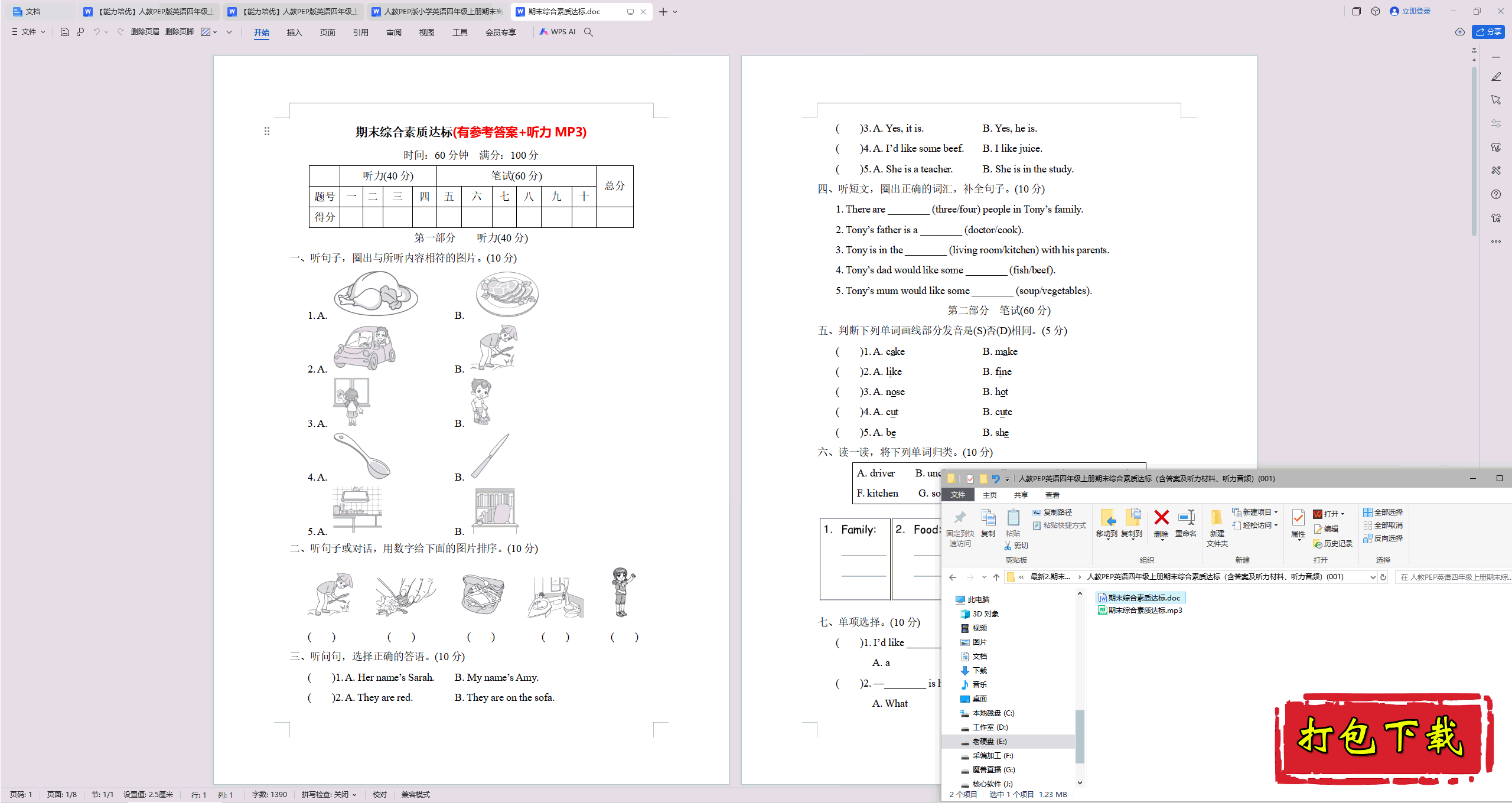Viewport: 1512px width, 803px height.
Task: Click the Rename icon in Explorer ribbon
Action: point(1186,518)
